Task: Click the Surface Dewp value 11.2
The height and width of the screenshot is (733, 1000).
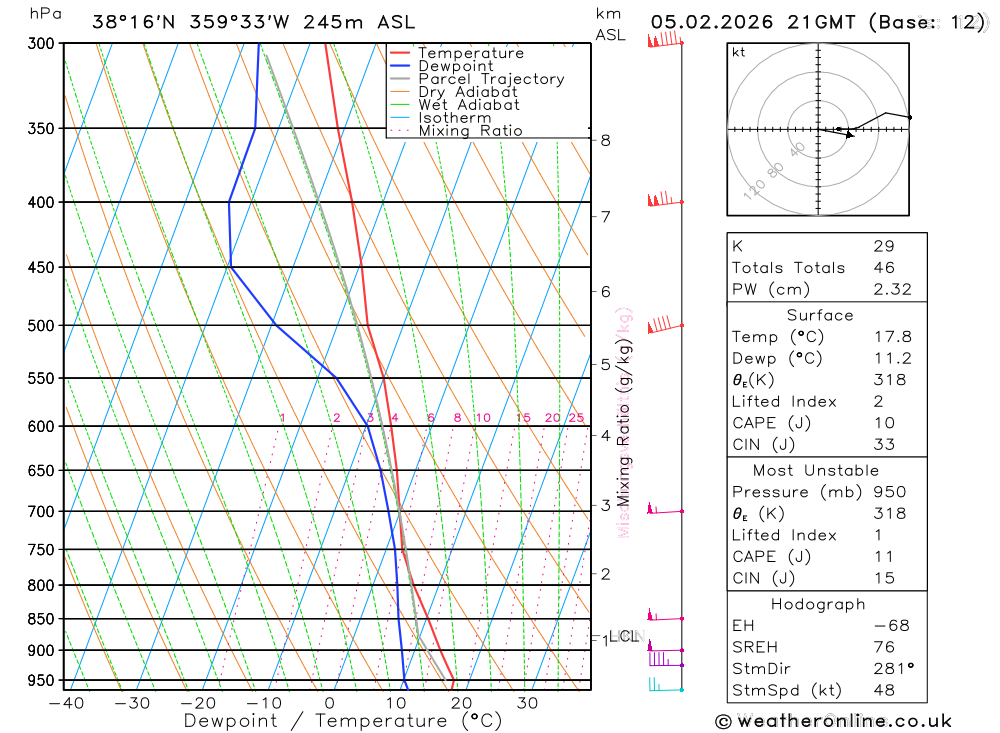Action: tap(893, 359)
